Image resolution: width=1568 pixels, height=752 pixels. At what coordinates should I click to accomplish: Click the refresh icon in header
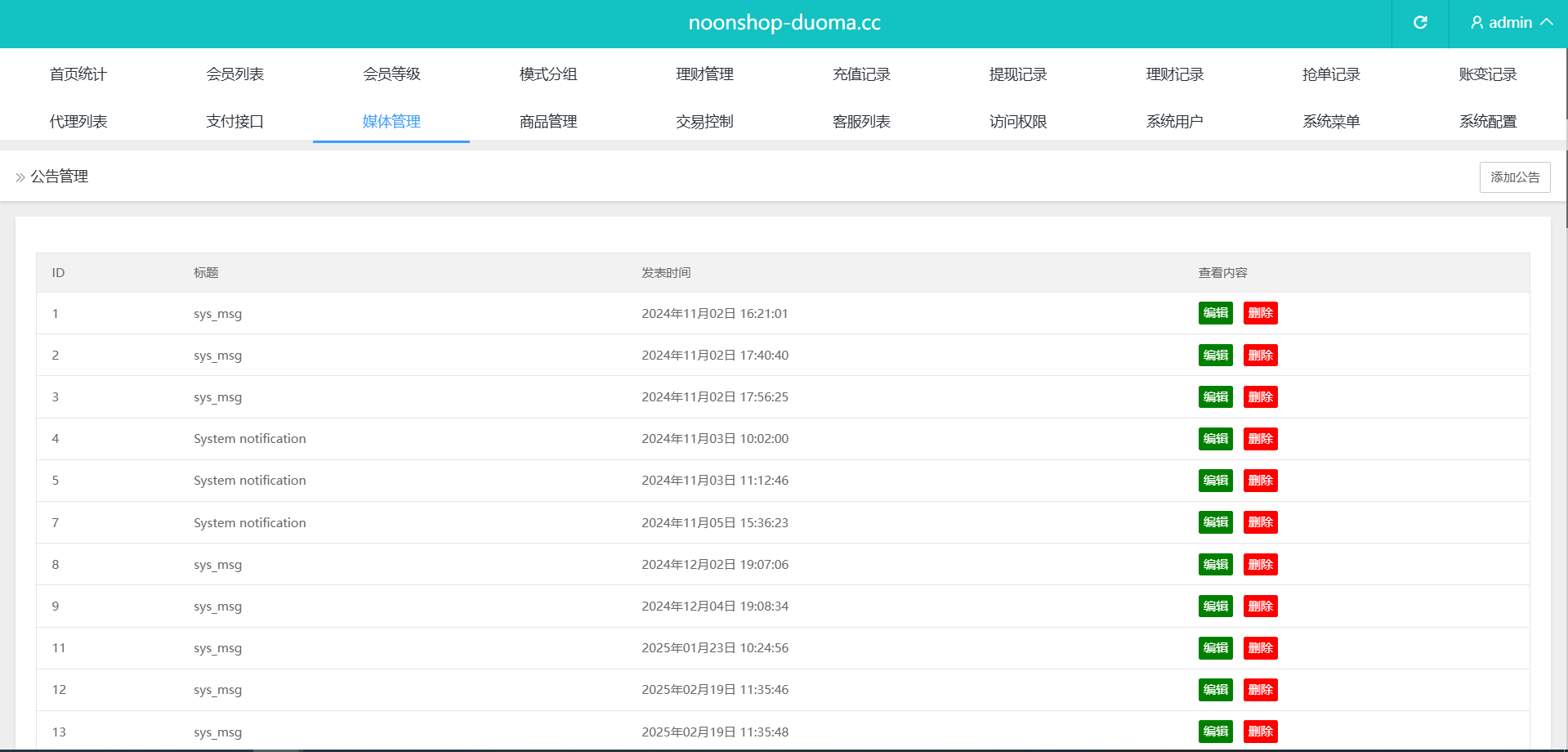click(x=1420, y=23)
